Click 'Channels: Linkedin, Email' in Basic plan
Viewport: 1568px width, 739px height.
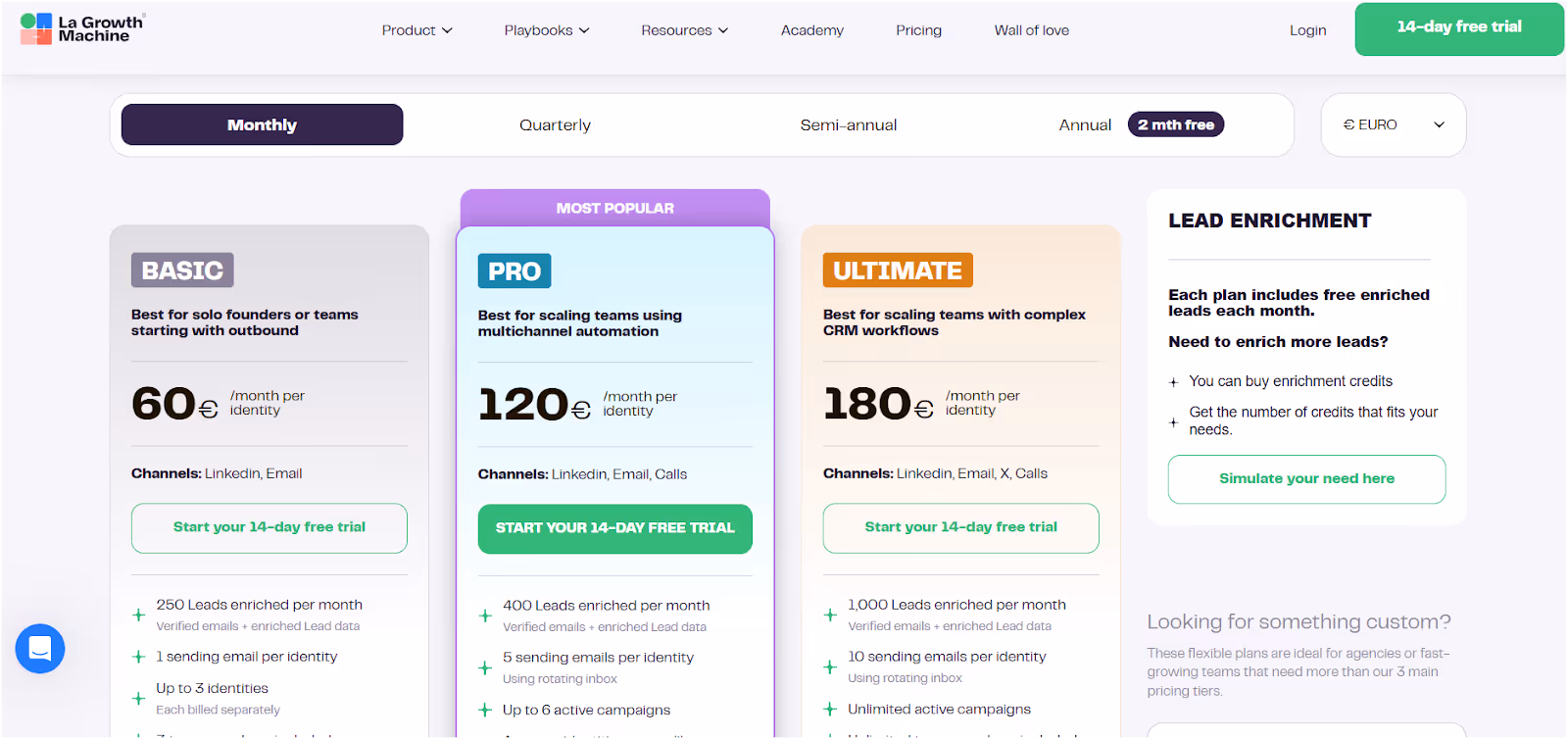(x=217, y=473)
